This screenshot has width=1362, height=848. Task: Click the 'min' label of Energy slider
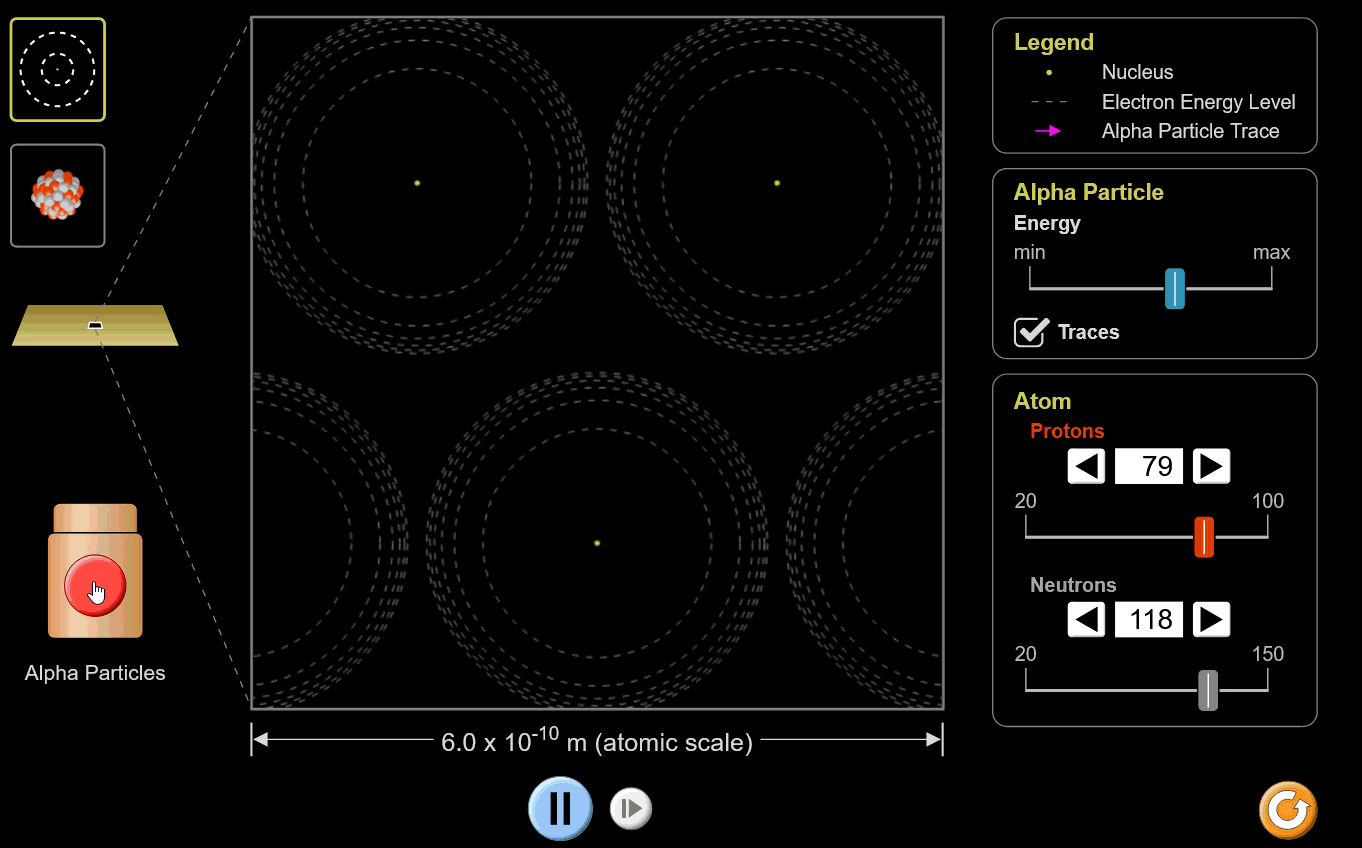point(1030,252)
